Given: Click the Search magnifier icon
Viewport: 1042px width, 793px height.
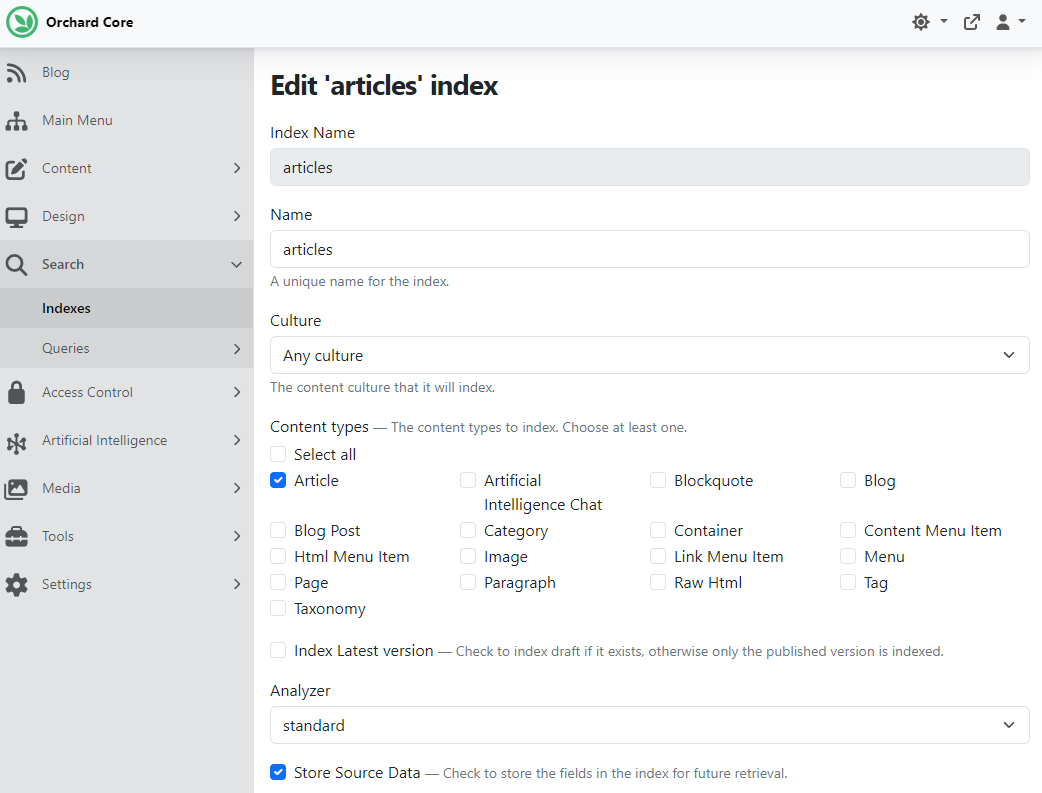Looking at the screenshot, I should pos(16,265).
